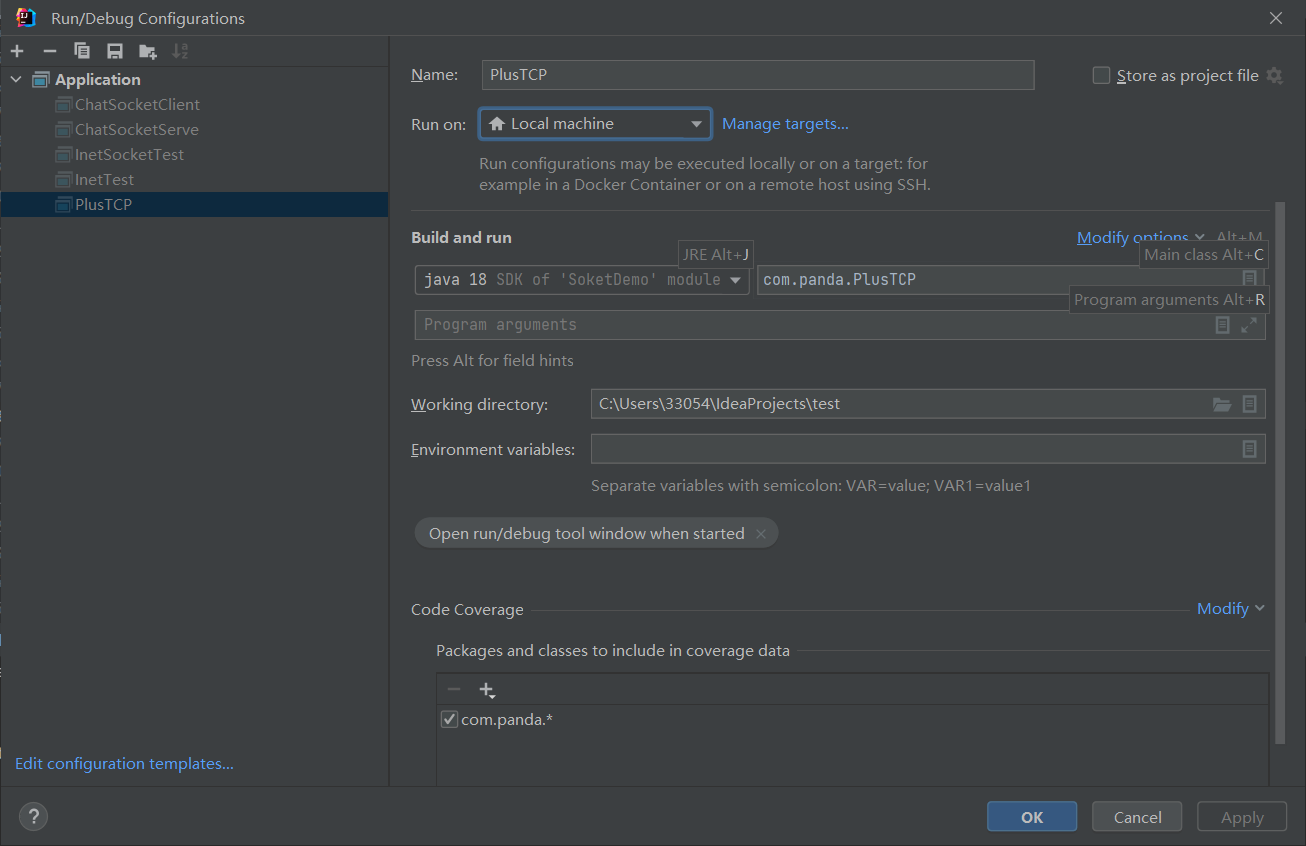Image resolution: width=1306 pixels, height=846 pixels.
Task: Open the Manage targets link
Action: [x=785, y=124]
